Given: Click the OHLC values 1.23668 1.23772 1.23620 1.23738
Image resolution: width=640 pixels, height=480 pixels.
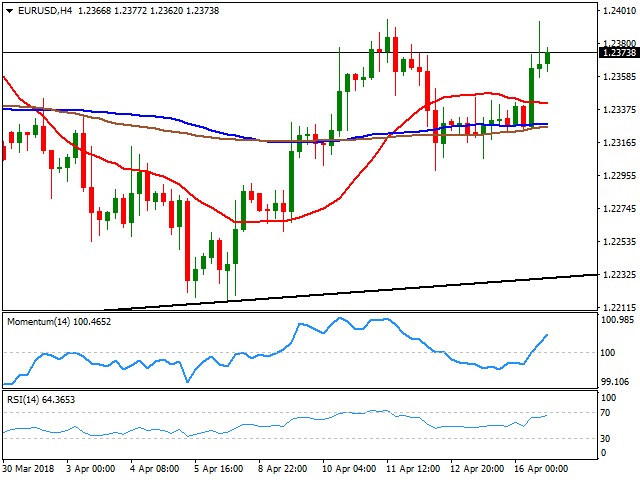Looking at the screenshot, I should [149, 11].
